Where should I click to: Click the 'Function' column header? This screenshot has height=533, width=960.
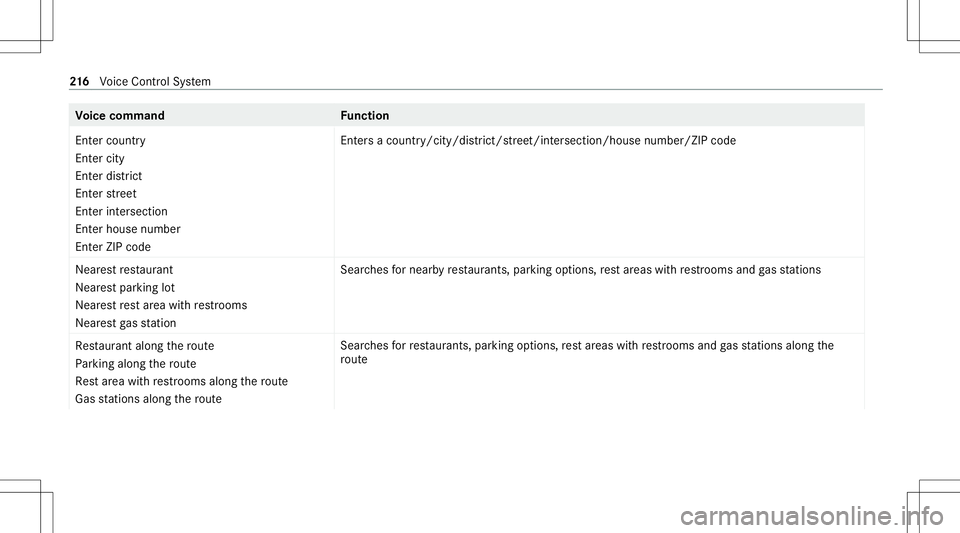365,116
